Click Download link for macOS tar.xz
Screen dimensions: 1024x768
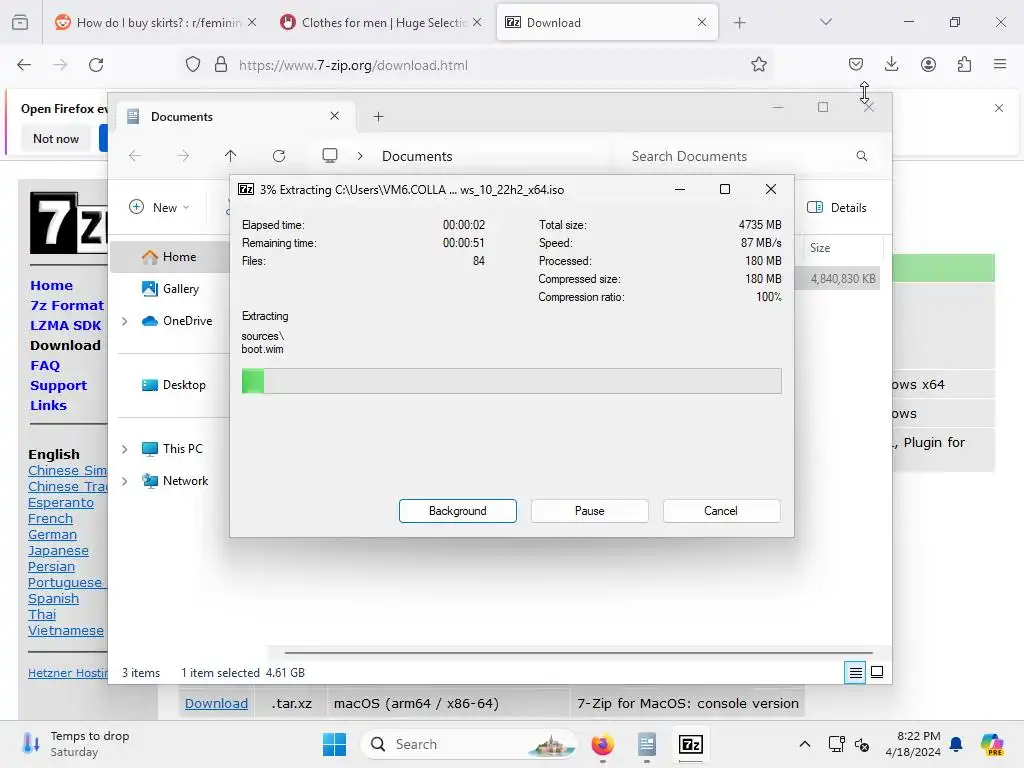(x=216, y=703)
